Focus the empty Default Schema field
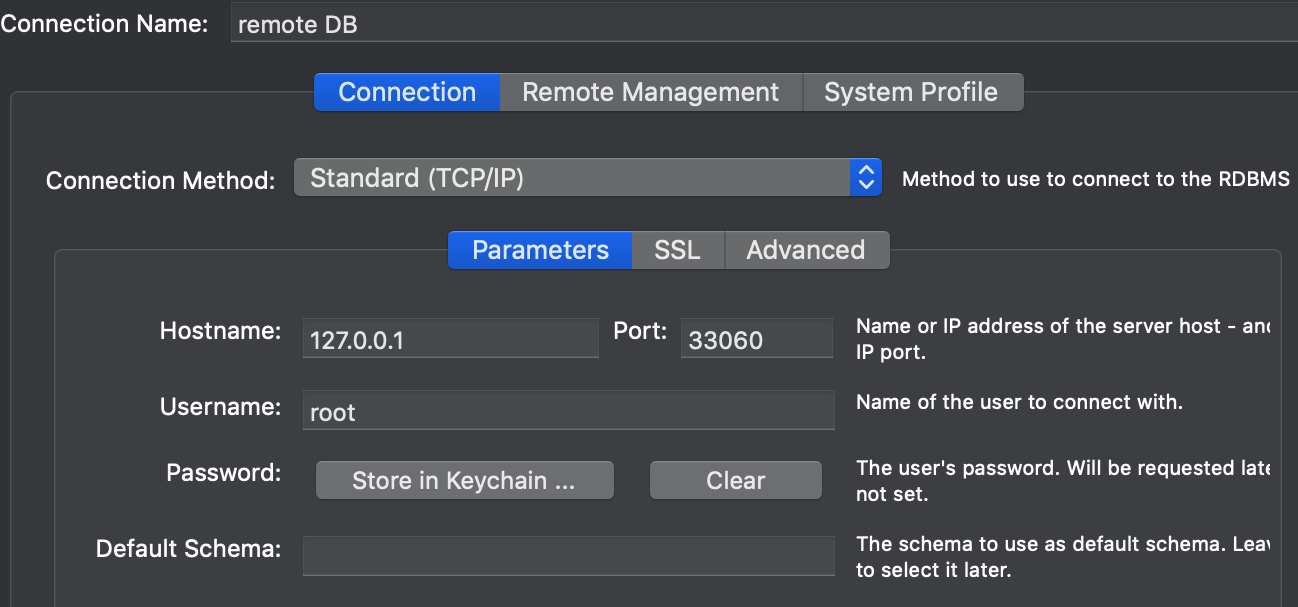Screen dimensions: 1298x607 click(568, 555)
